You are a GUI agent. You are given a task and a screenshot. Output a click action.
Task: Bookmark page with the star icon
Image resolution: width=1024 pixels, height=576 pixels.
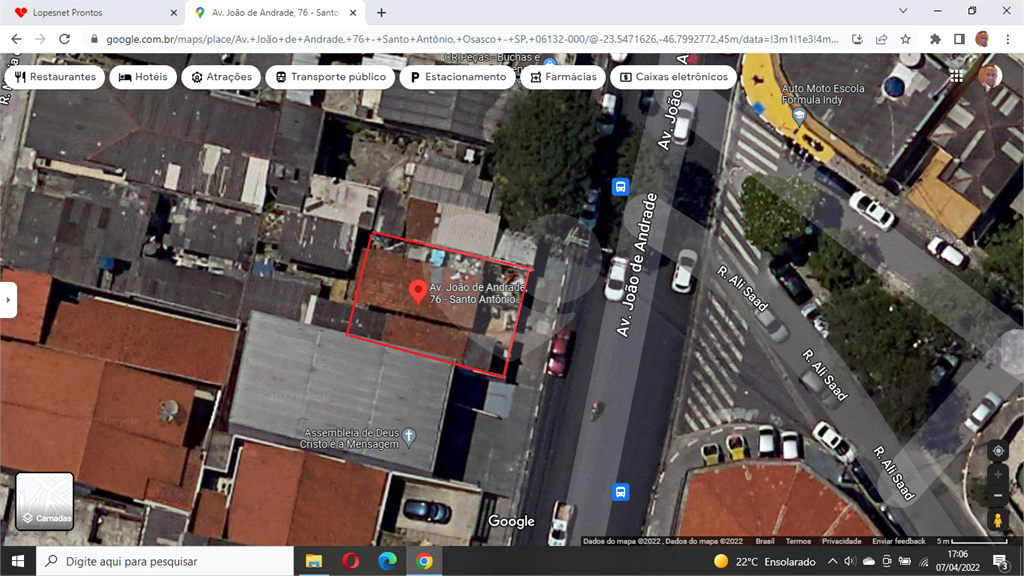905,39
